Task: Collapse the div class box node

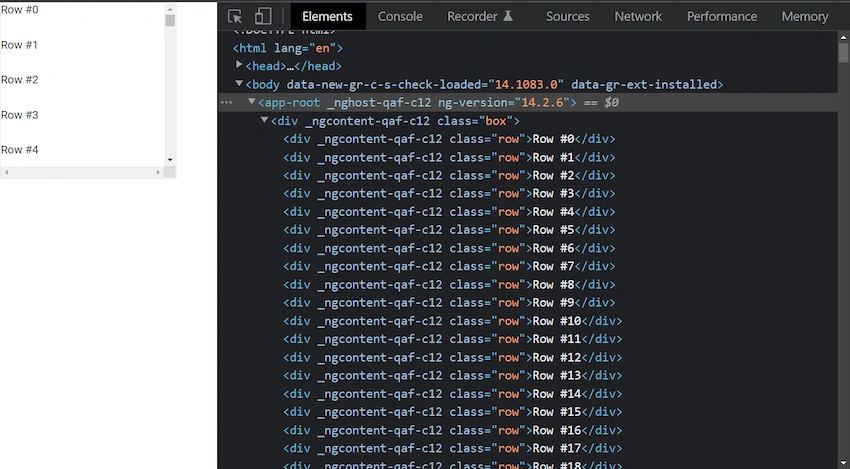Action: tap(264, 120)
